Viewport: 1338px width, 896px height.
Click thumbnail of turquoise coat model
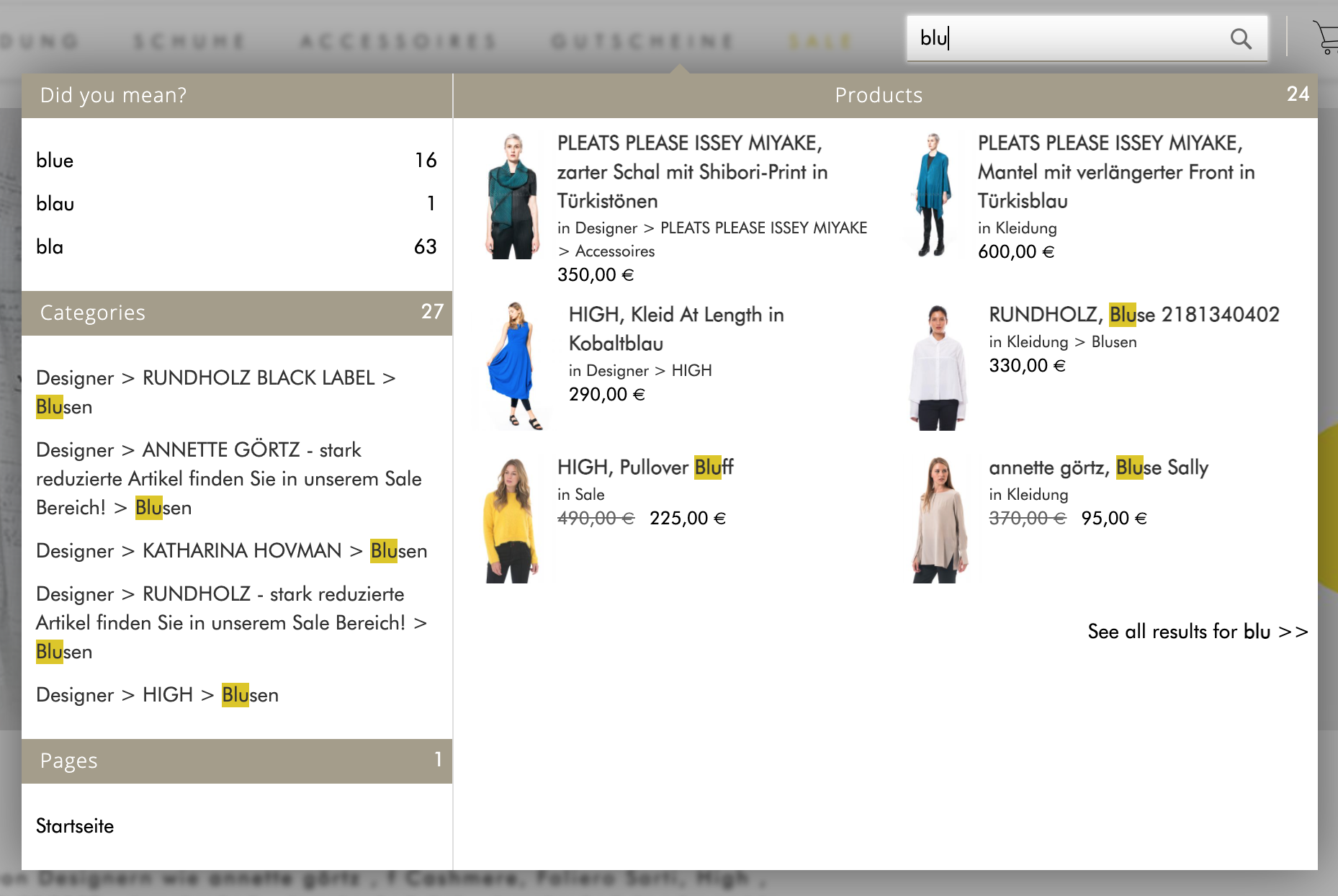tap(933, 194)
